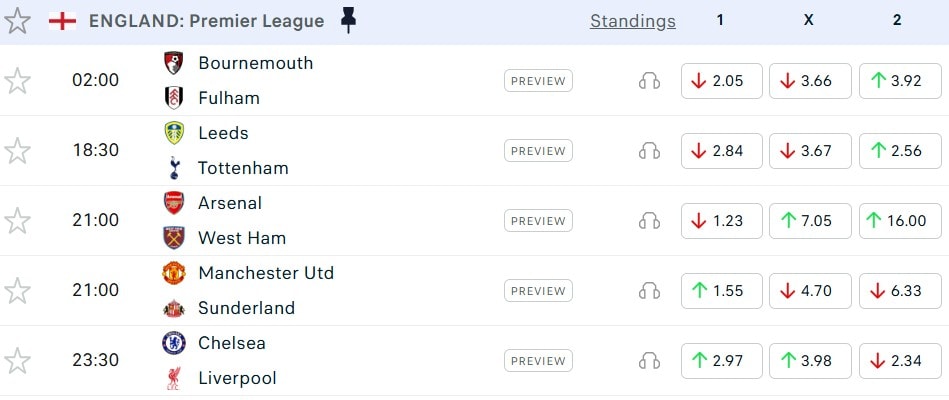Favorite the Premier League with the header star
Screen dimensions: 949x400
pyautogui.click(x=17, y=21)
